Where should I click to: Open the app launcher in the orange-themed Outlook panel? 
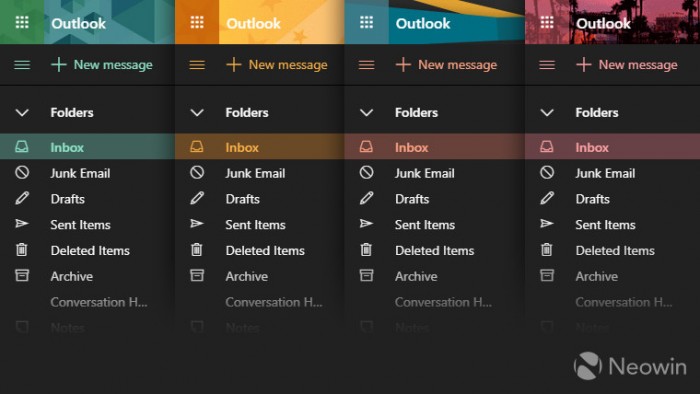(197, 22)
